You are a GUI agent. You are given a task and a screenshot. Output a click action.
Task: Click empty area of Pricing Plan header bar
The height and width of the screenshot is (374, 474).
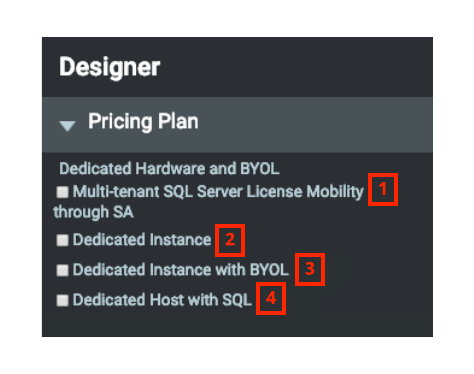pos(313,125)
